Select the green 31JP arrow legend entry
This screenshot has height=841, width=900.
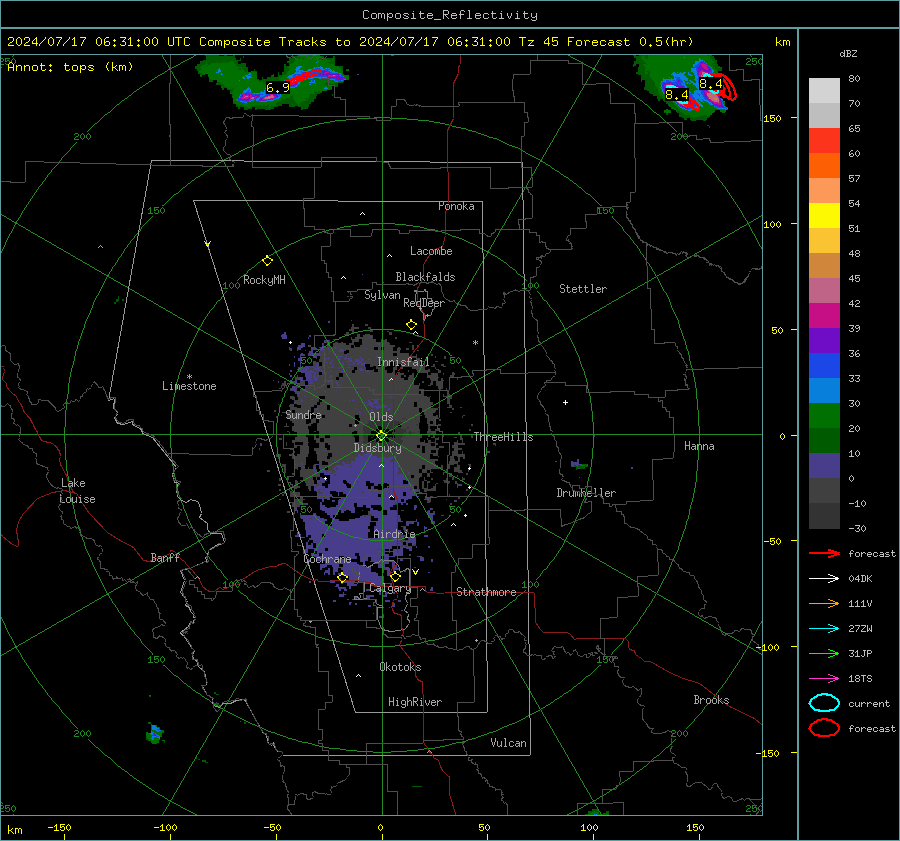(x=824, y=653)
